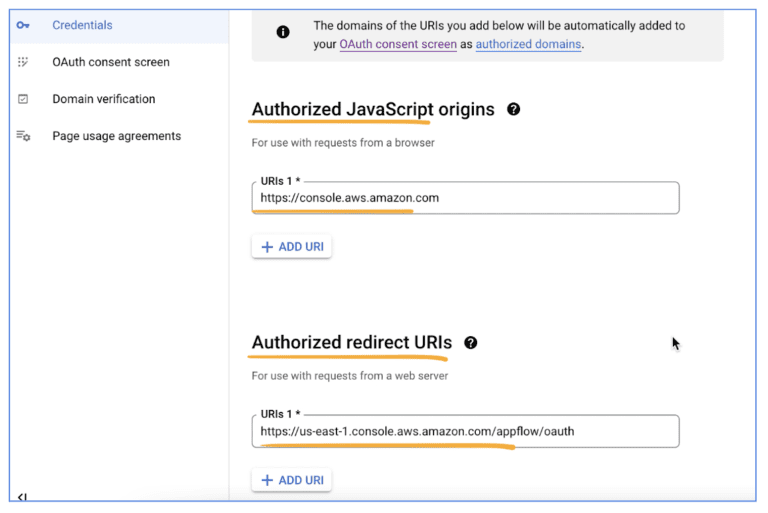Open Page usage agreements in sidebar
This screenshot has width=768, height=513.
pyautogui.click(x=117, y=136)
